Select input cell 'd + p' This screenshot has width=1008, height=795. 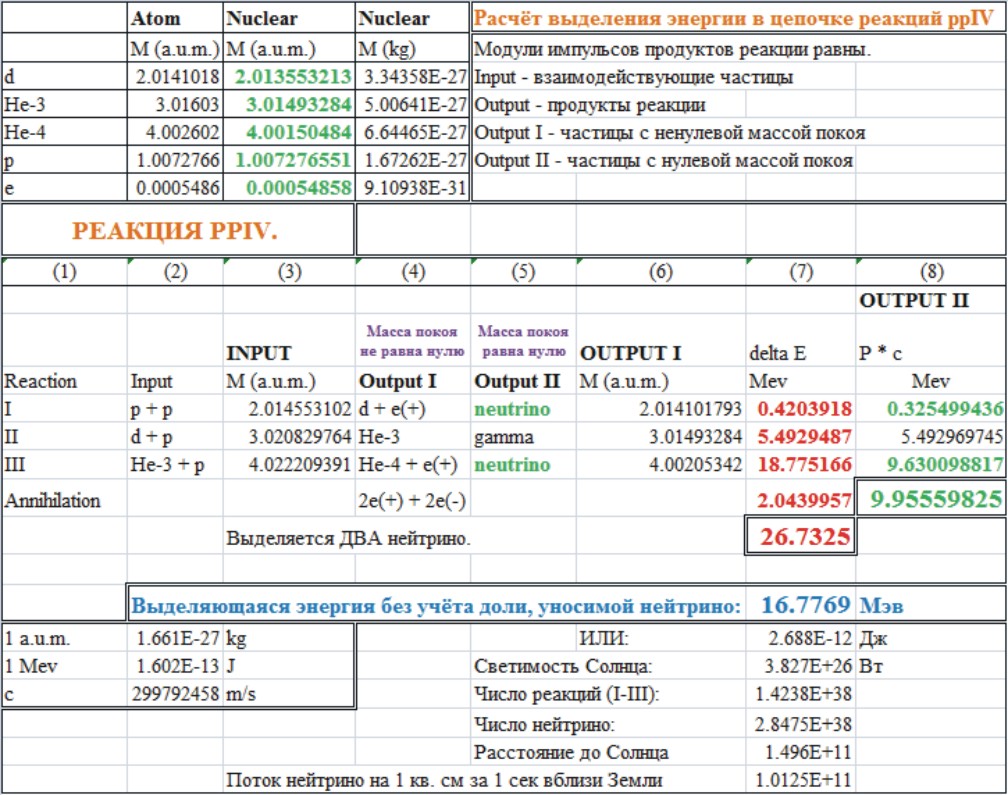point(176,437)
